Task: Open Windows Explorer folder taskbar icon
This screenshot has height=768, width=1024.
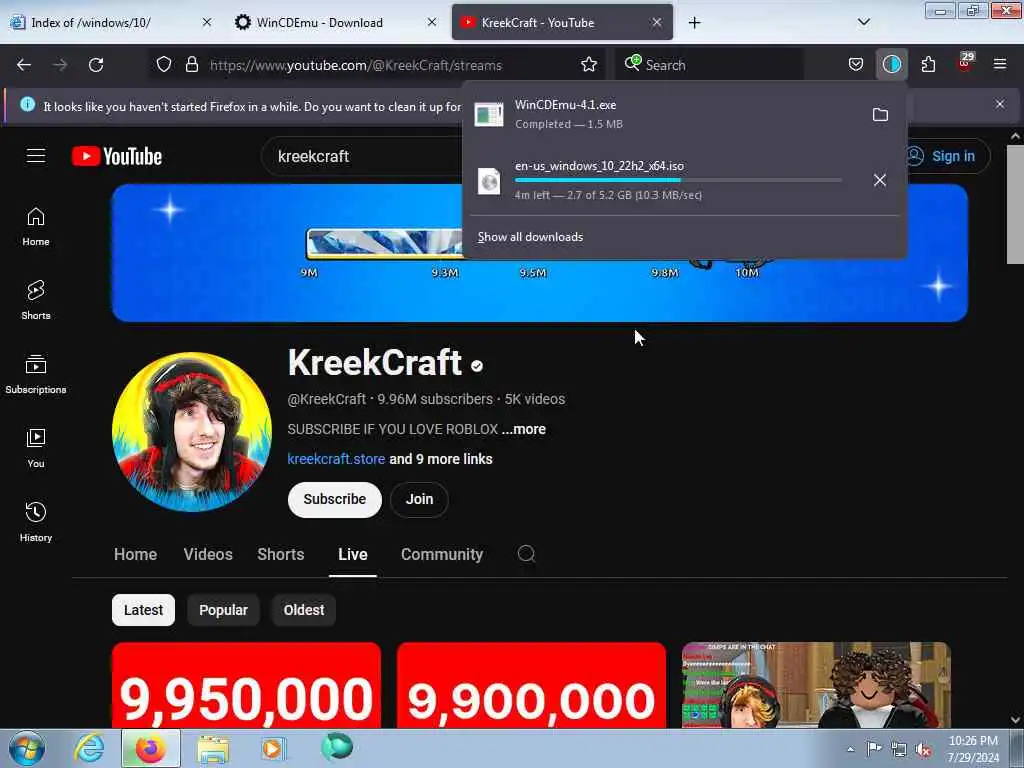Action: pyautogui.click(x=213, y=748)
